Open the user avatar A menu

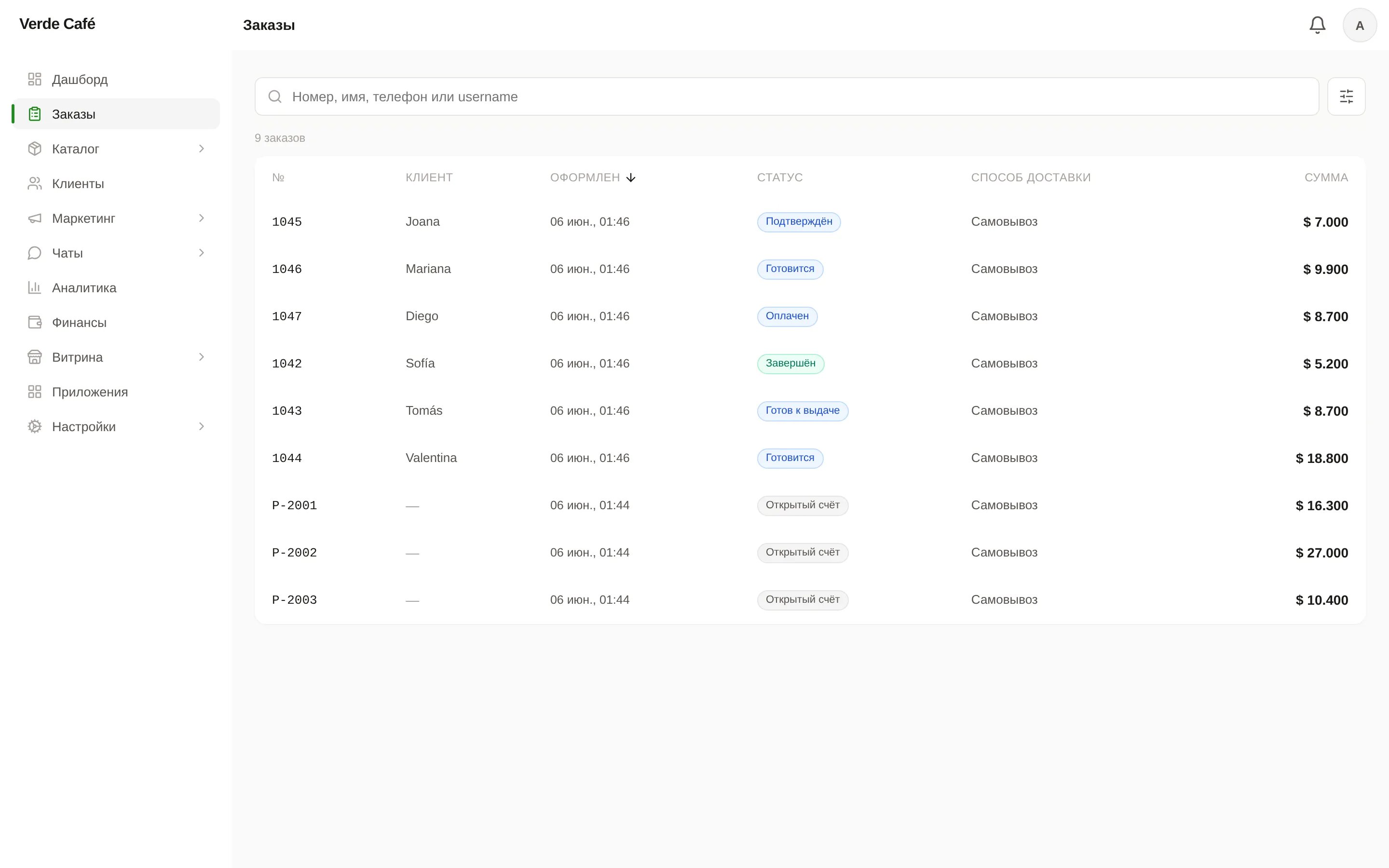click(1359, 25)
